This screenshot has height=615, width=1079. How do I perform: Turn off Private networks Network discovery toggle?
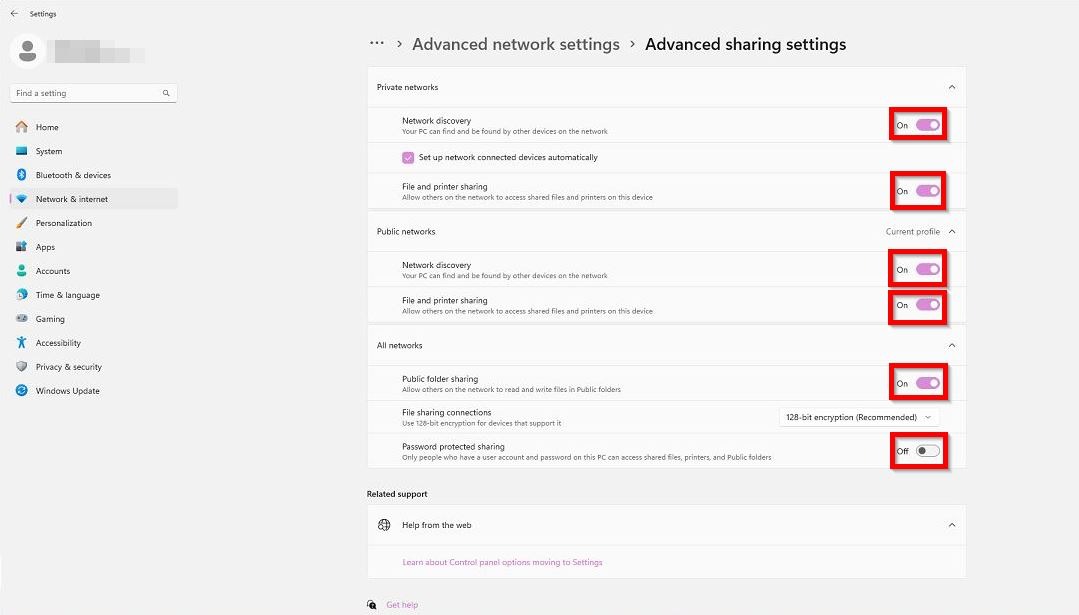[927, 125]
